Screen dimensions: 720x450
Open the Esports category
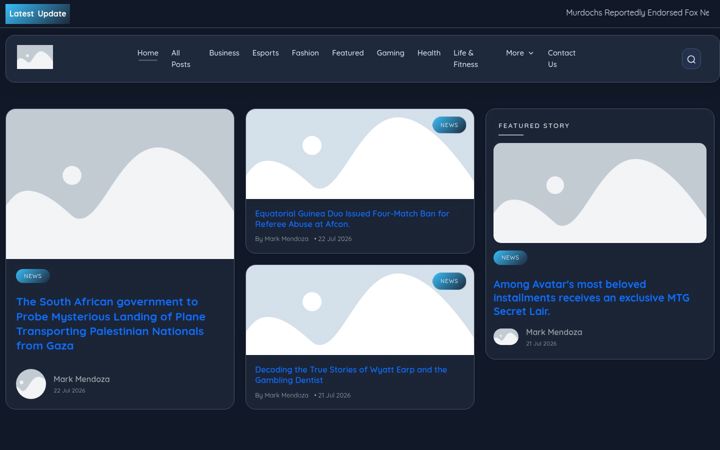(x=265, y=53)
